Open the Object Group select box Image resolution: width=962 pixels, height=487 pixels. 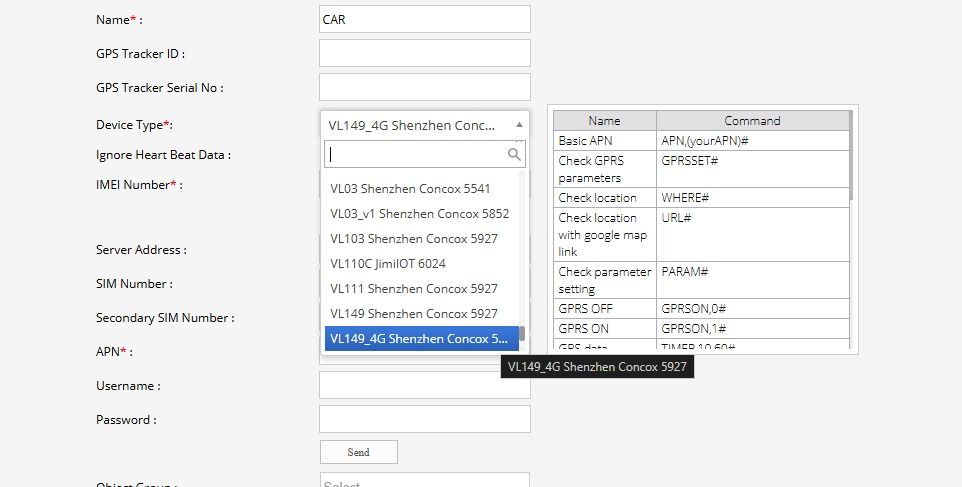click(425, 481)
